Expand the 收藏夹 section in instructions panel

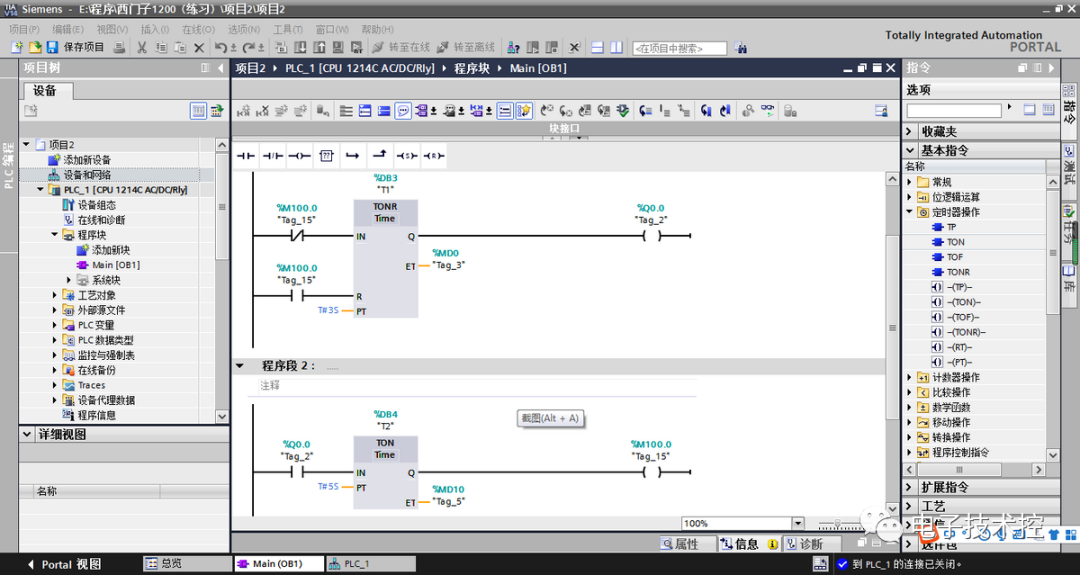point(911,131)
